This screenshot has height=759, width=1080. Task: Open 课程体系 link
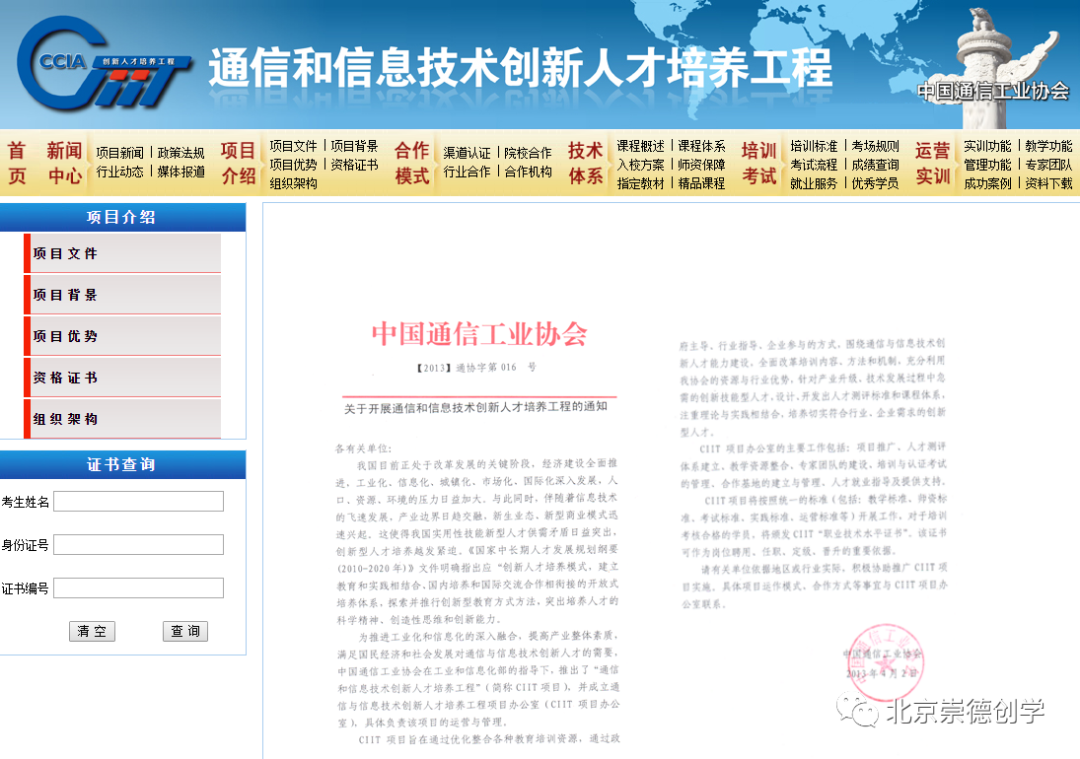tap(702, 146)
